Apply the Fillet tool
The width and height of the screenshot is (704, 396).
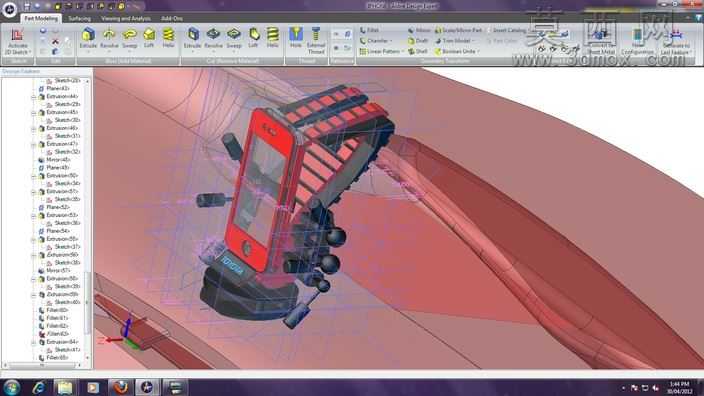tap(370, 30)
